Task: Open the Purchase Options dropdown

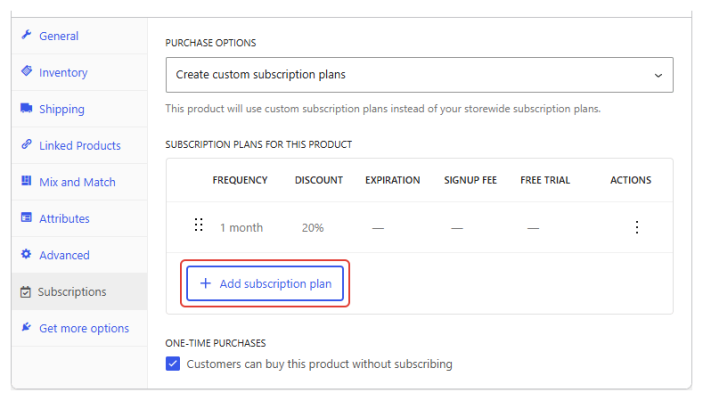Action: 419,75
